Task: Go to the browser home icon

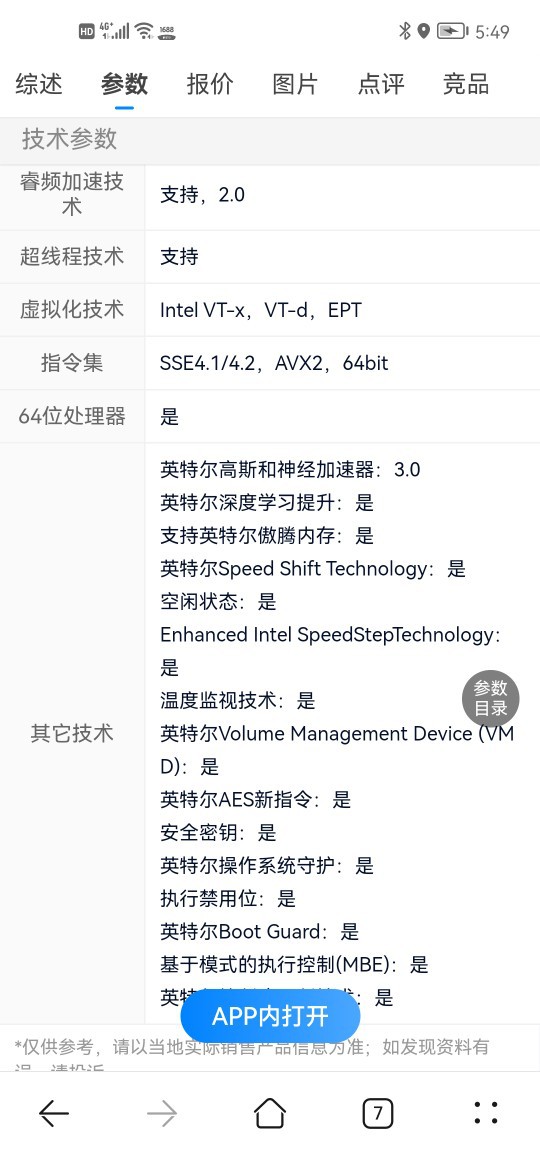Action: click(x=270, y=1112)
